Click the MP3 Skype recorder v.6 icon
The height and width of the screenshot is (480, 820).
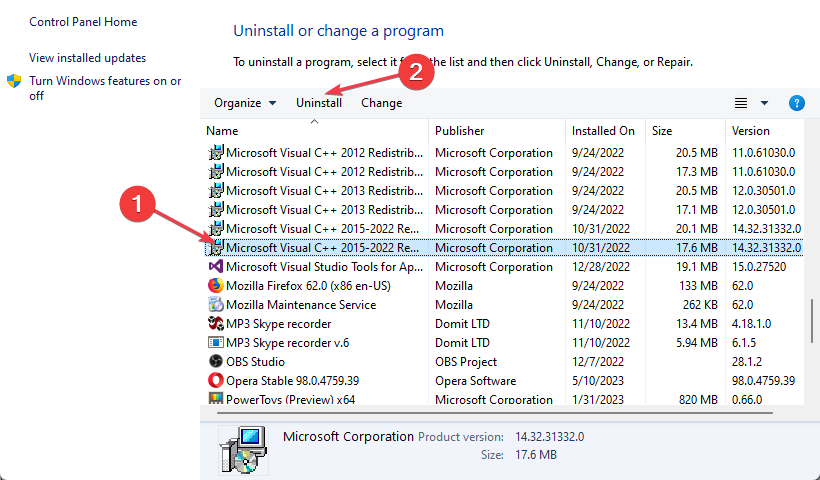[215, 342]
